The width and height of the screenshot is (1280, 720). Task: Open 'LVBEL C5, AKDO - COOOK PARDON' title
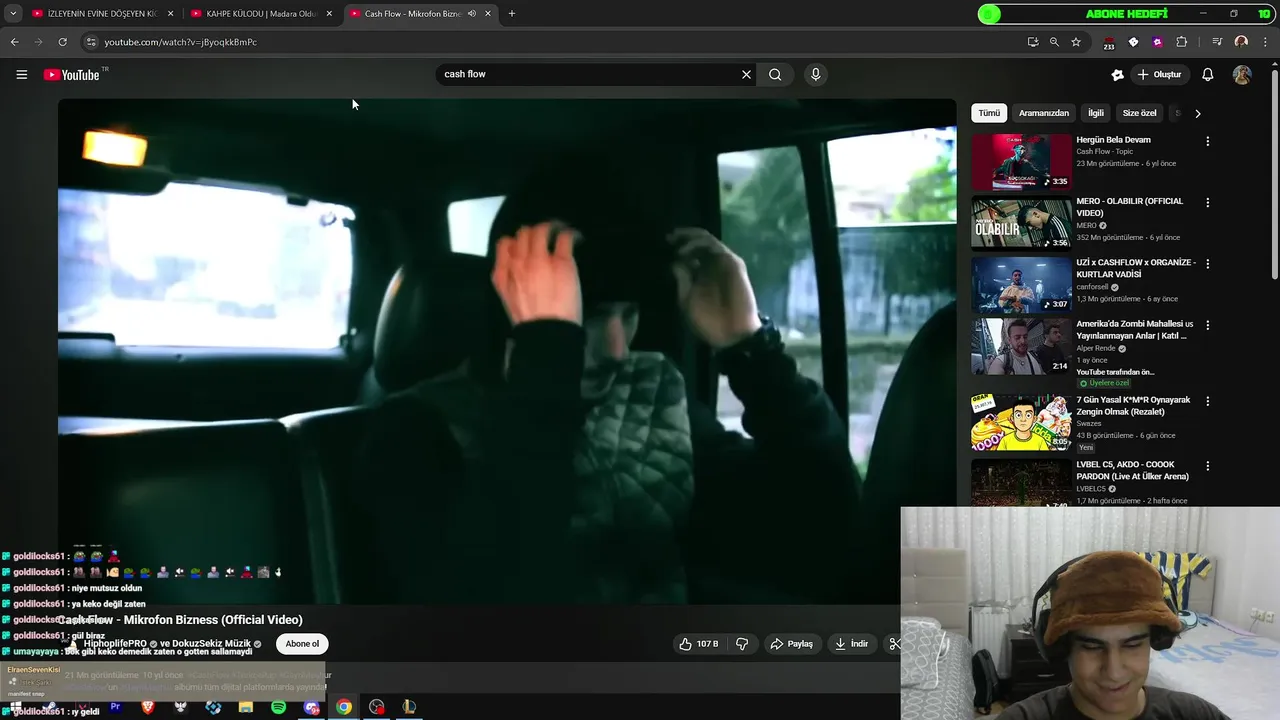point(1135,470)
